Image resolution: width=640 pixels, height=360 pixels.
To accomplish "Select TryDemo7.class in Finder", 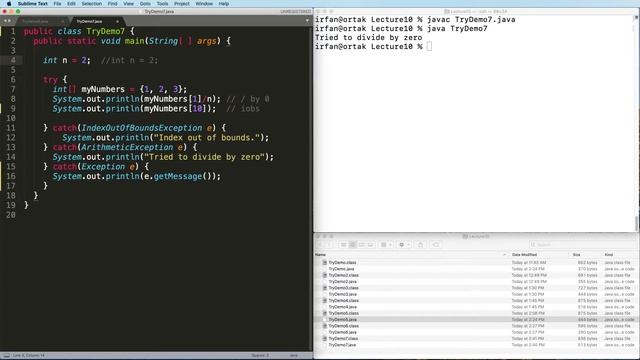I will tap(476, 339).
